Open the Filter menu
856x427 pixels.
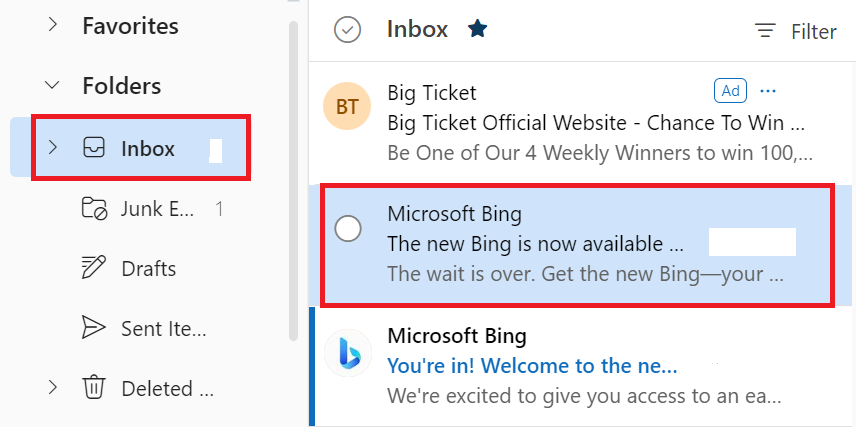pos(795,31)
